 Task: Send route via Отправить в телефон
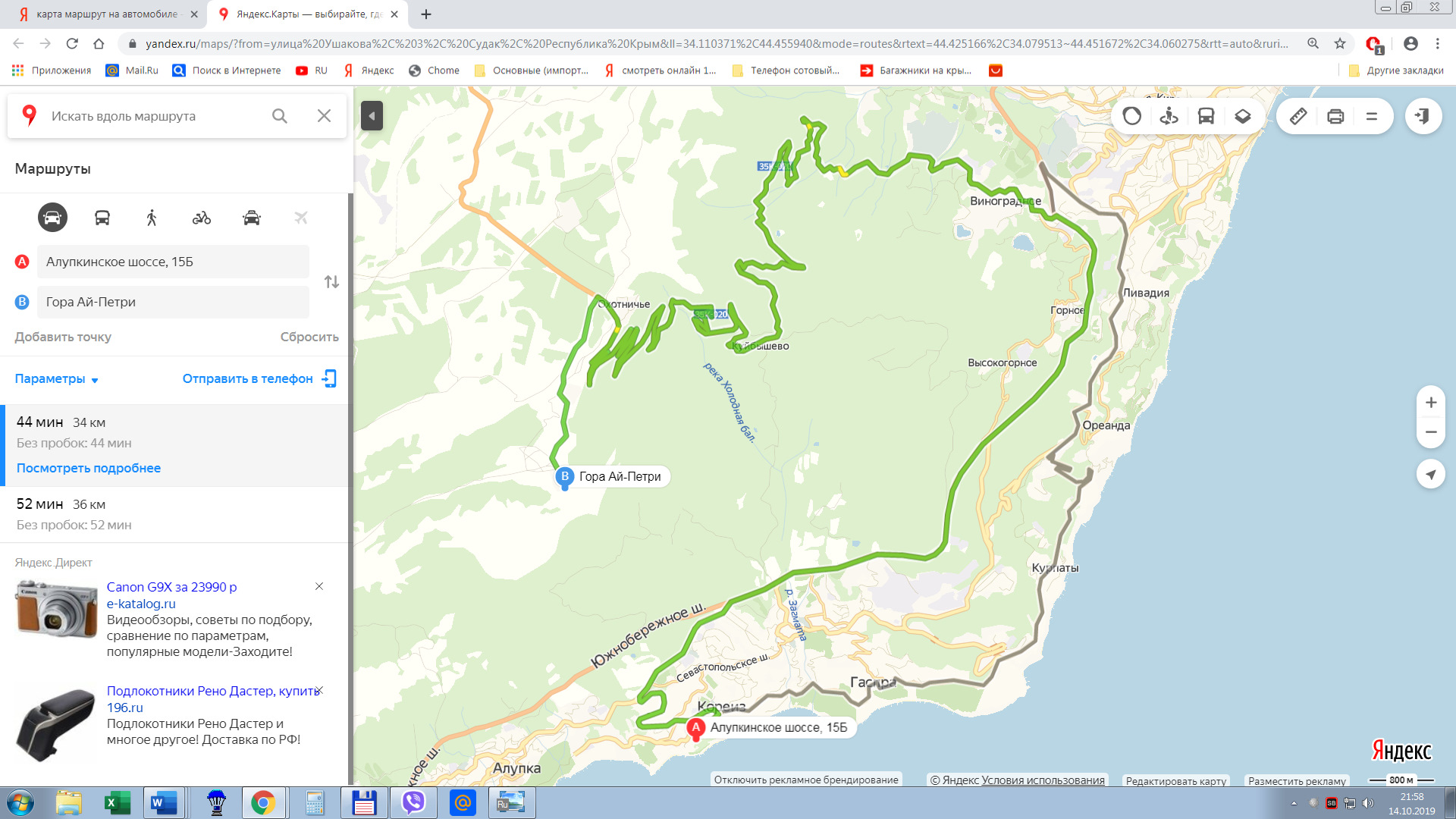click(259, 378)
